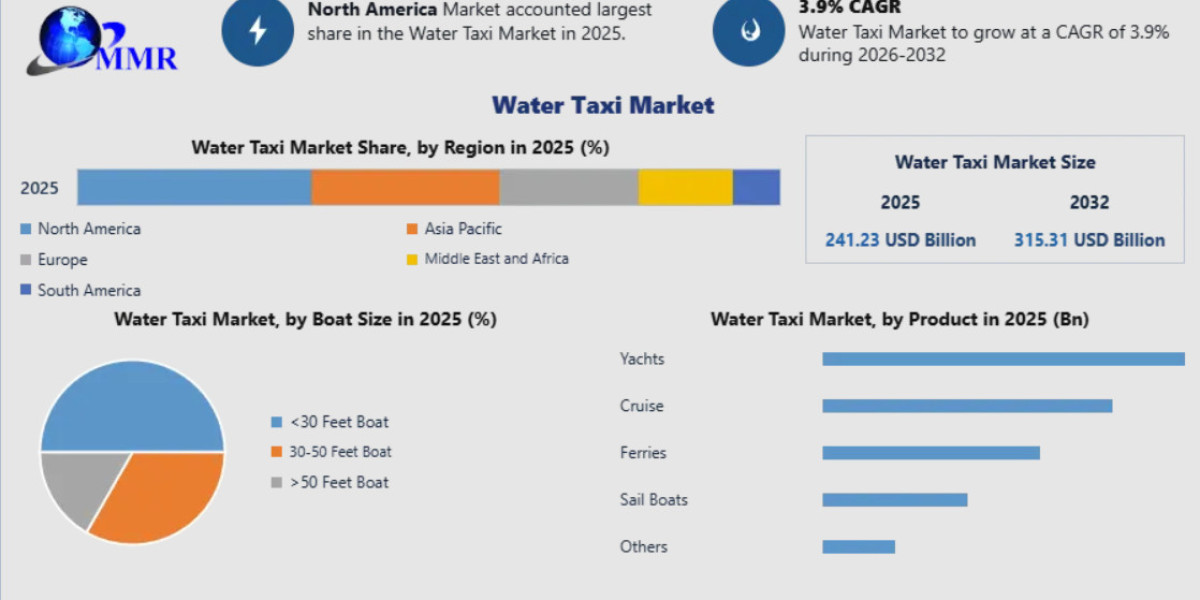
Task: Click the orange Asia Pacific bar segment
Action: 405,187
